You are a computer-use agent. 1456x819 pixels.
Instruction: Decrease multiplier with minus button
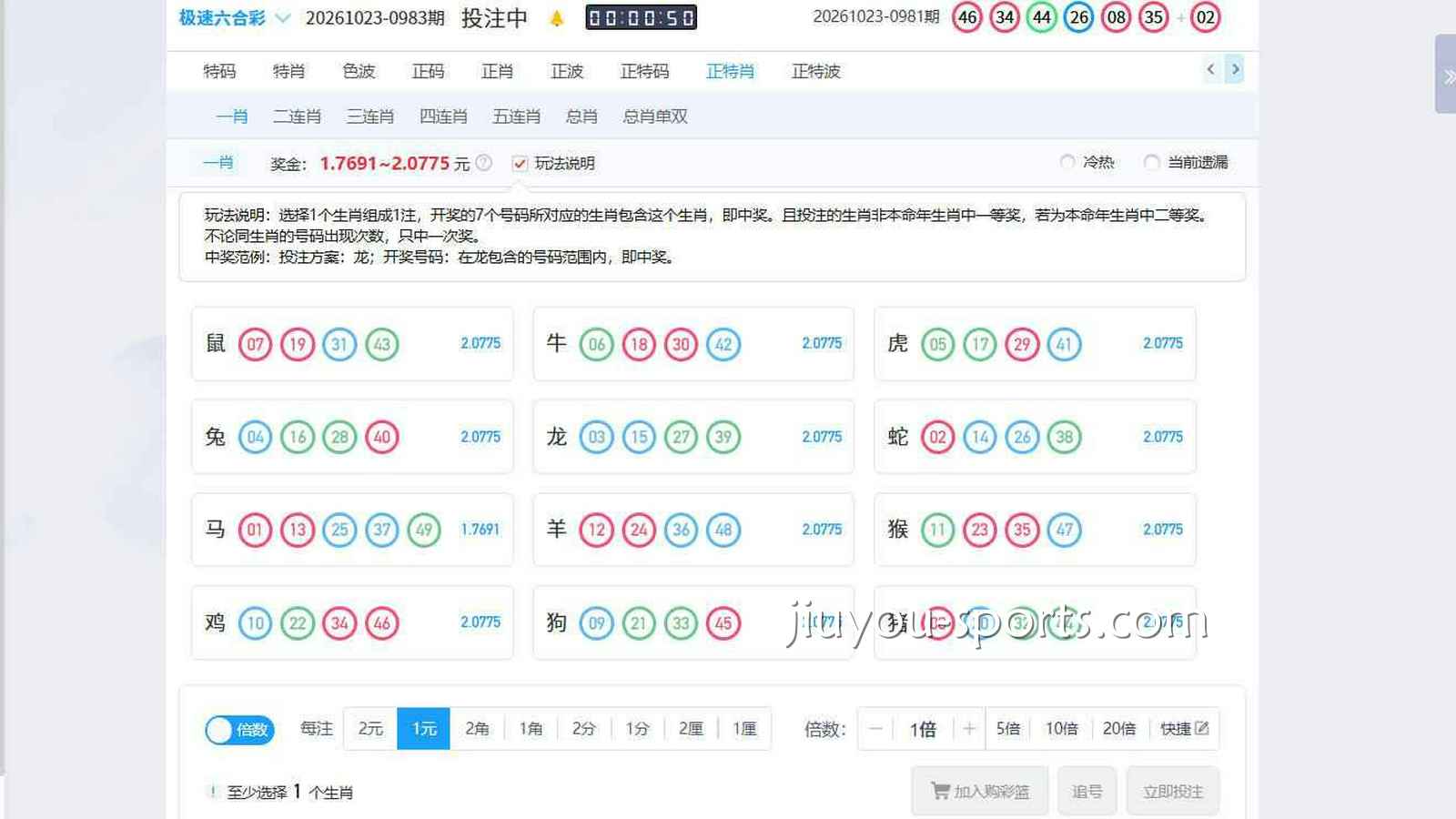(x=875, y=729)
